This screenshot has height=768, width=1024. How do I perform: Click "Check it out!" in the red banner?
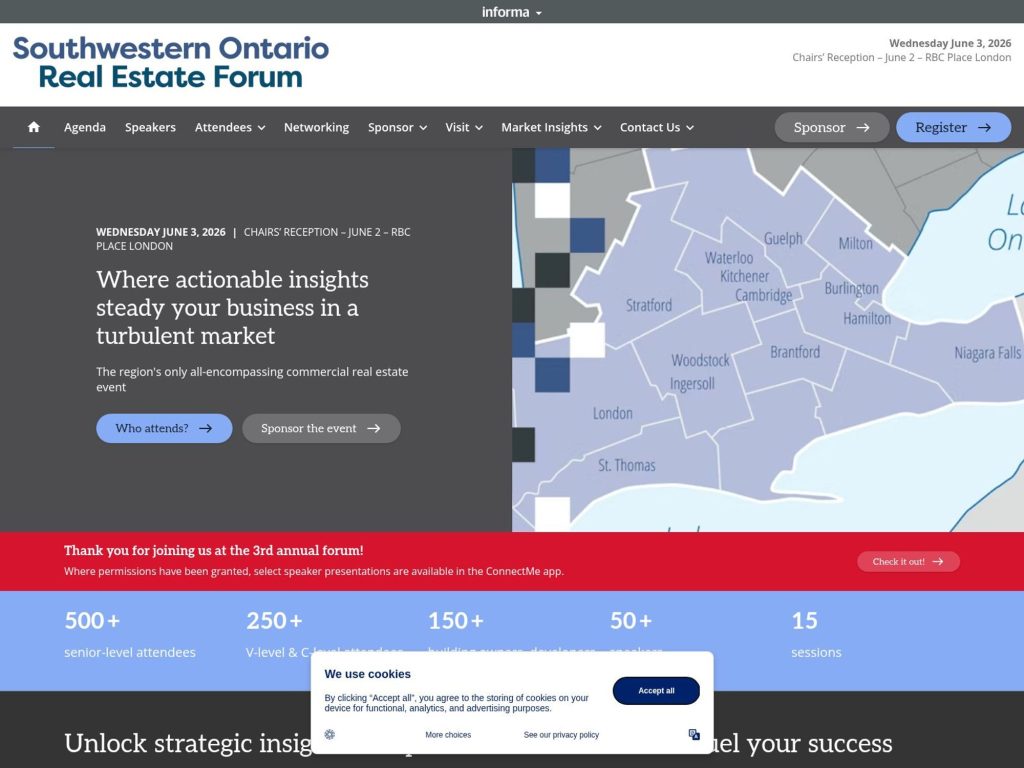pos(907,561)
